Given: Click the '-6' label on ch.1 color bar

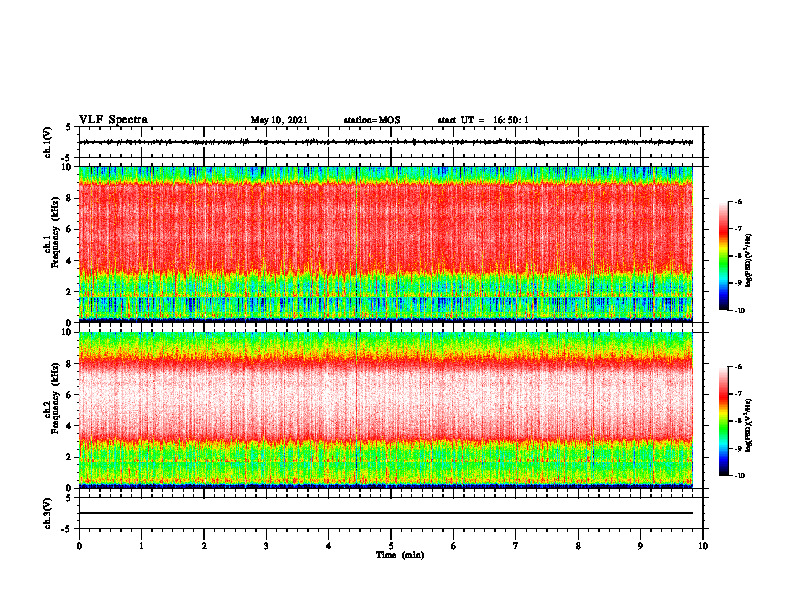Looking at the screenshot, I should pyautogui.click(x=738, y=202).
